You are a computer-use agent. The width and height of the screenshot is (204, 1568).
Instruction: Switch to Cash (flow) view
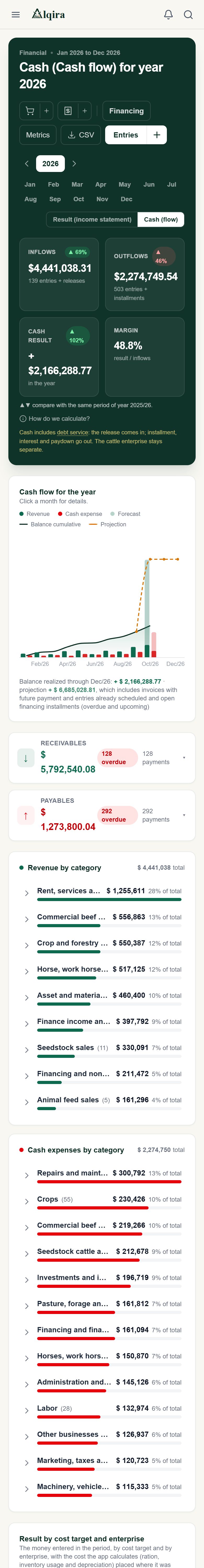pos(161,220)
